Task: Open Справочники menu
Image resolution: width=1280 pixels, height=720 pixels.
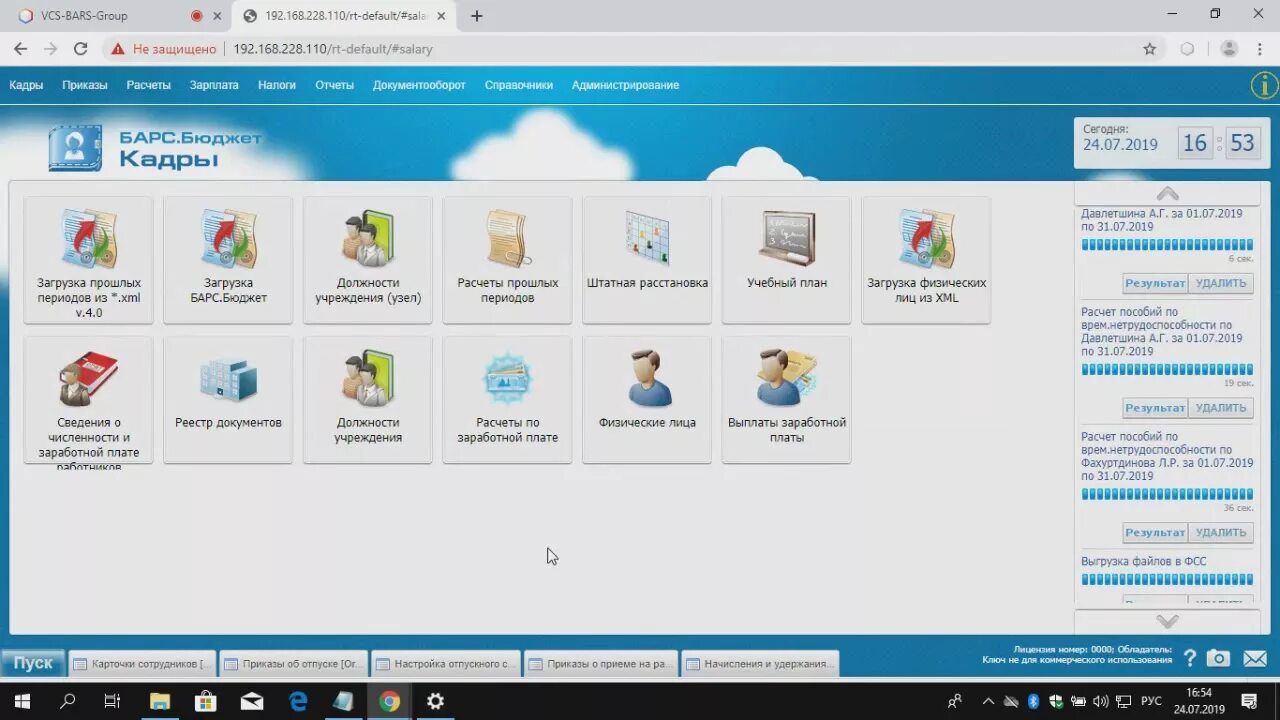Action: coord(518,85)
